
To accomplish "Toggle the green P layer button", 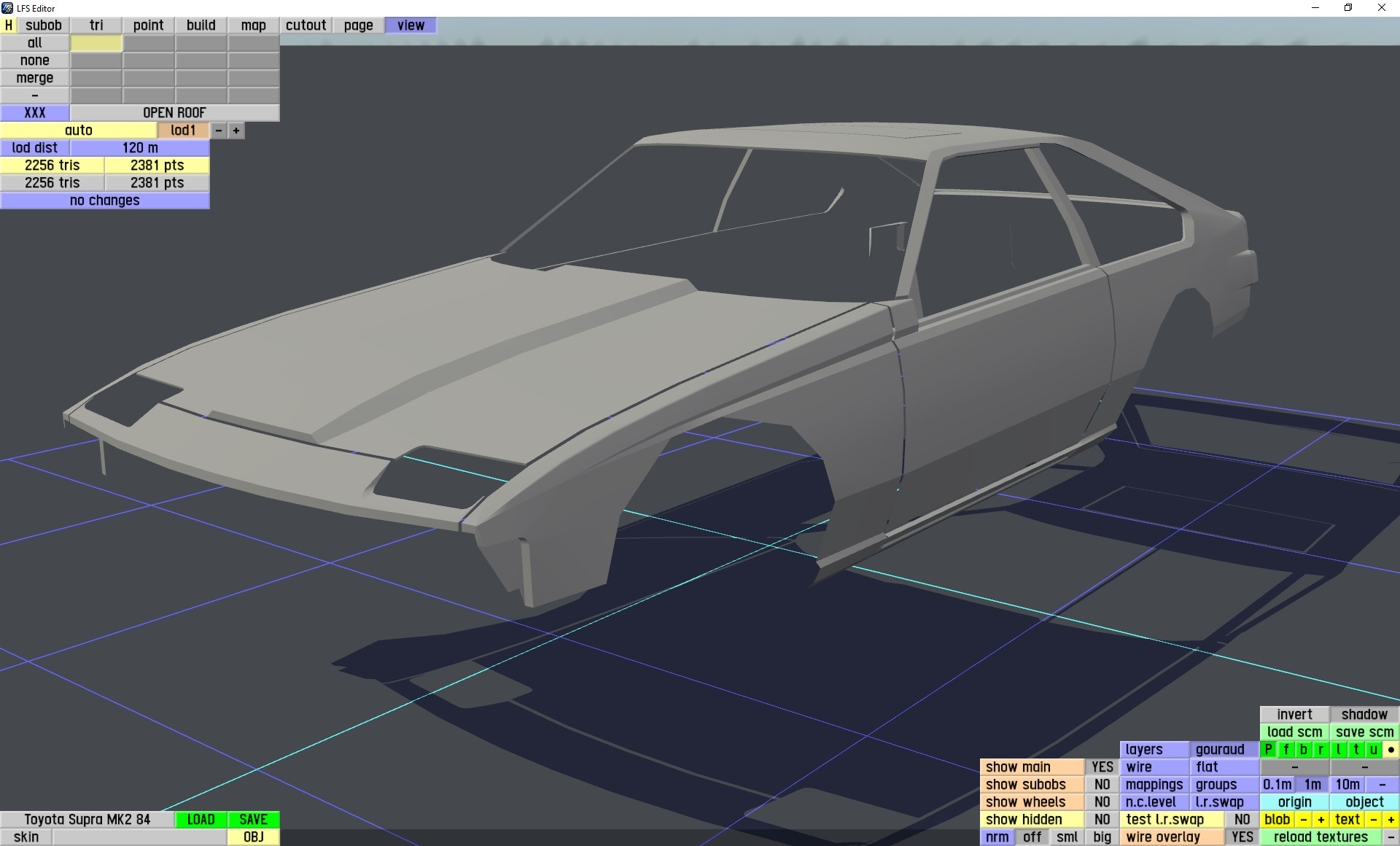I will [1269, 750].
